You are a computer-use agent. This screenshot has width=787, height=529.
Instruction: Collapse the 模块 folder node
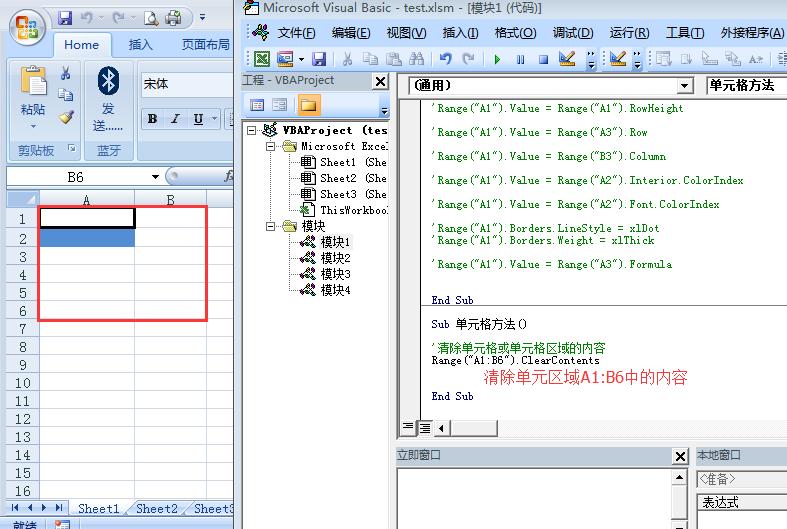pos(270,226)
